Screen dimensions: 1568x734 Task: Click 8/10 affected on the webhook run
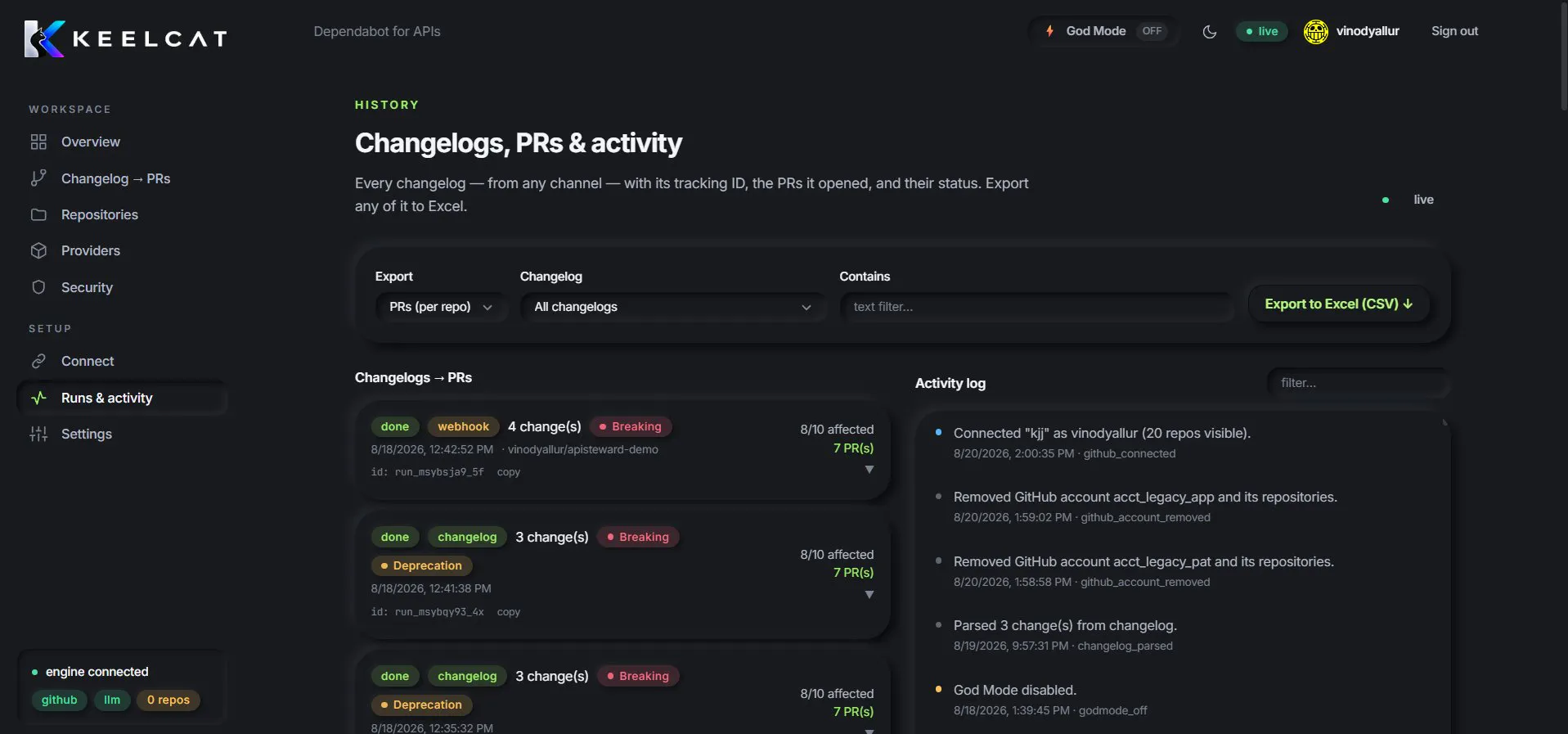837,430
